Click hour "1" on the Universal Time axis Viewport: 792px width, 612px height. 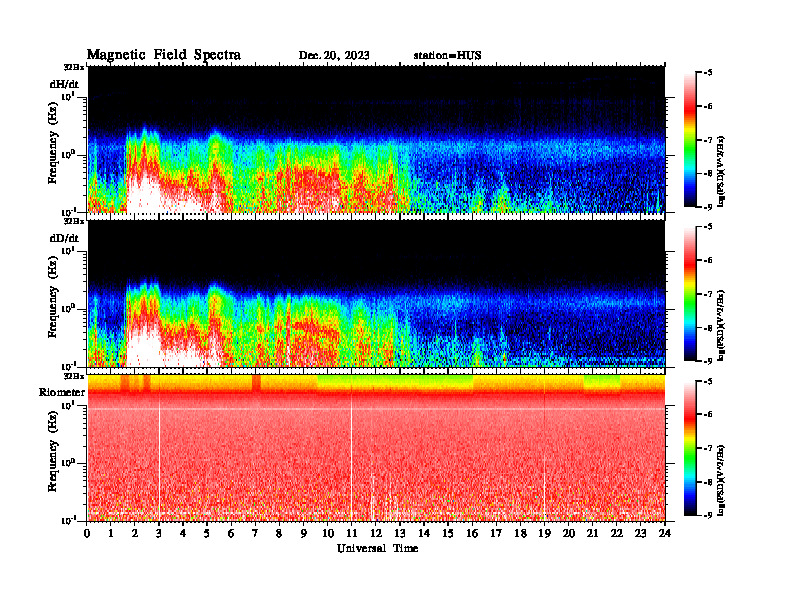(x=111, y=533)
